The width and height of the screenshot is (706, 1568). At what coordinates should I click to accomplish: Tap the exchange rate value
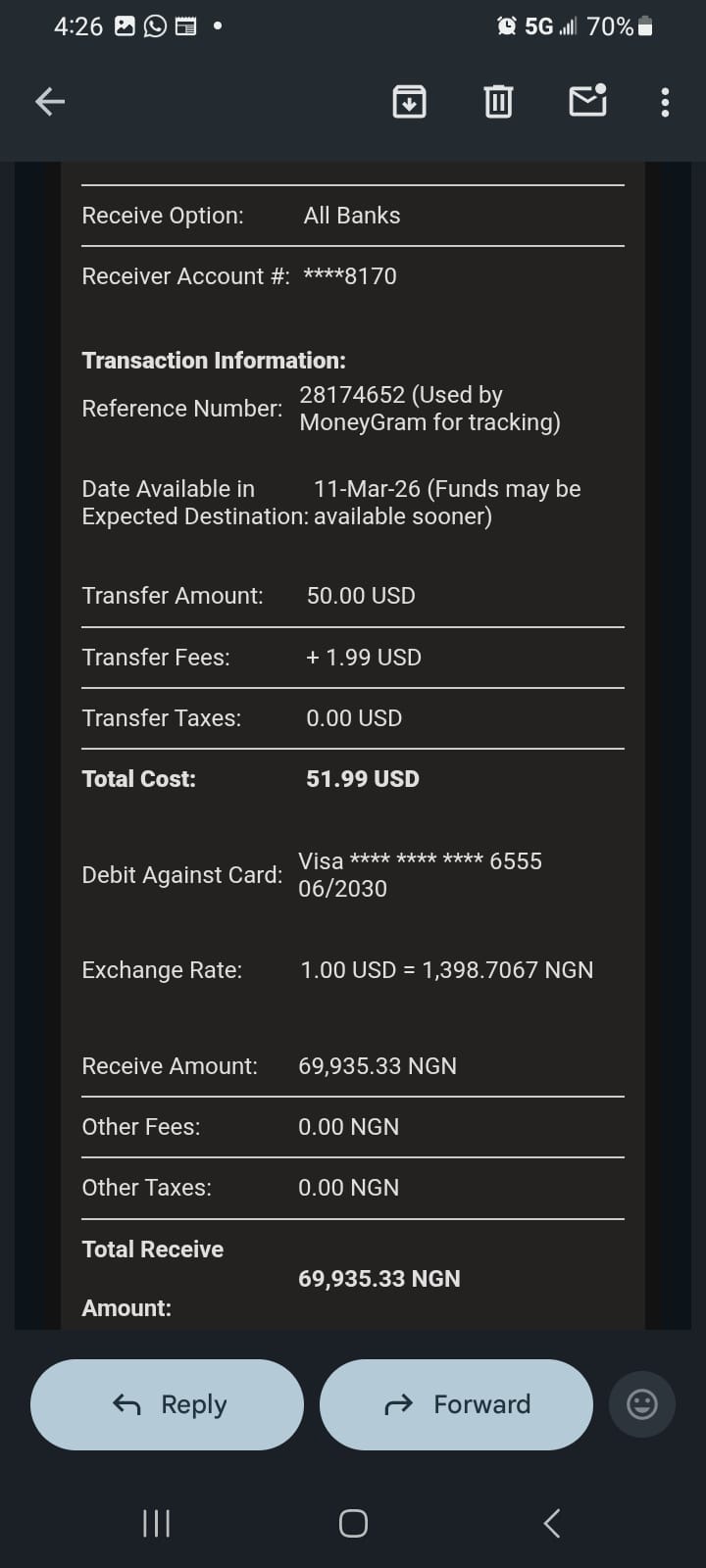coord(446,970)
